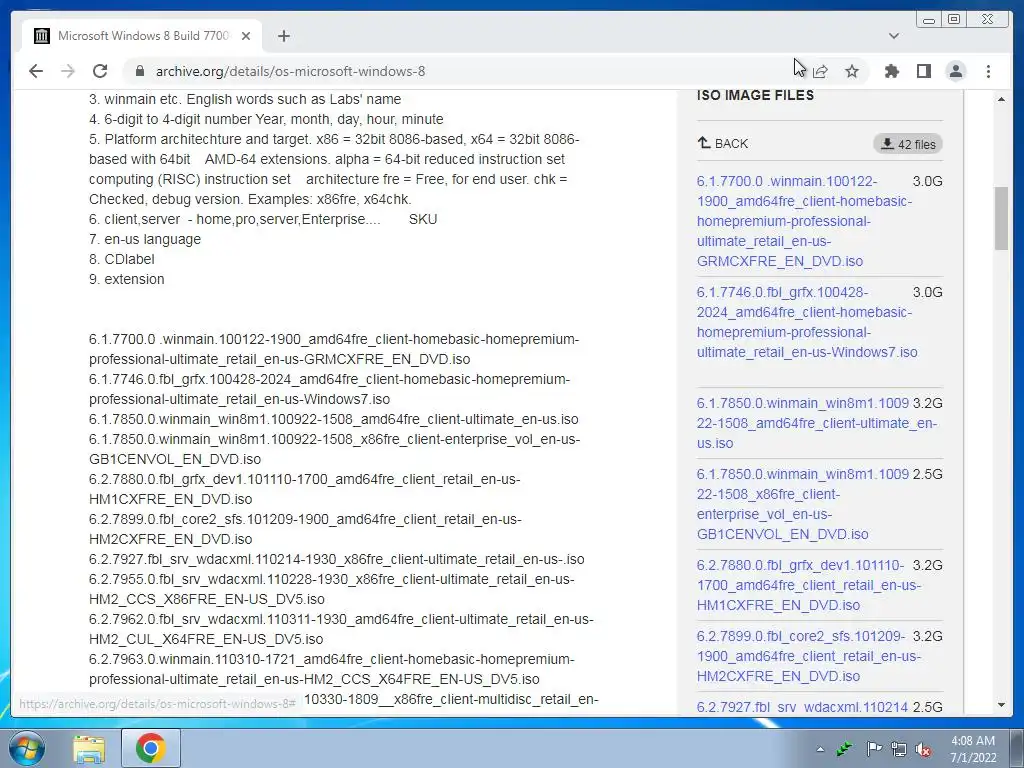Open the 6.1.7850.0 x86fre enterprise GB1CENVOL link
Image resolution: width=1024 pixels, height=768 pixels.
coord(803,504)
